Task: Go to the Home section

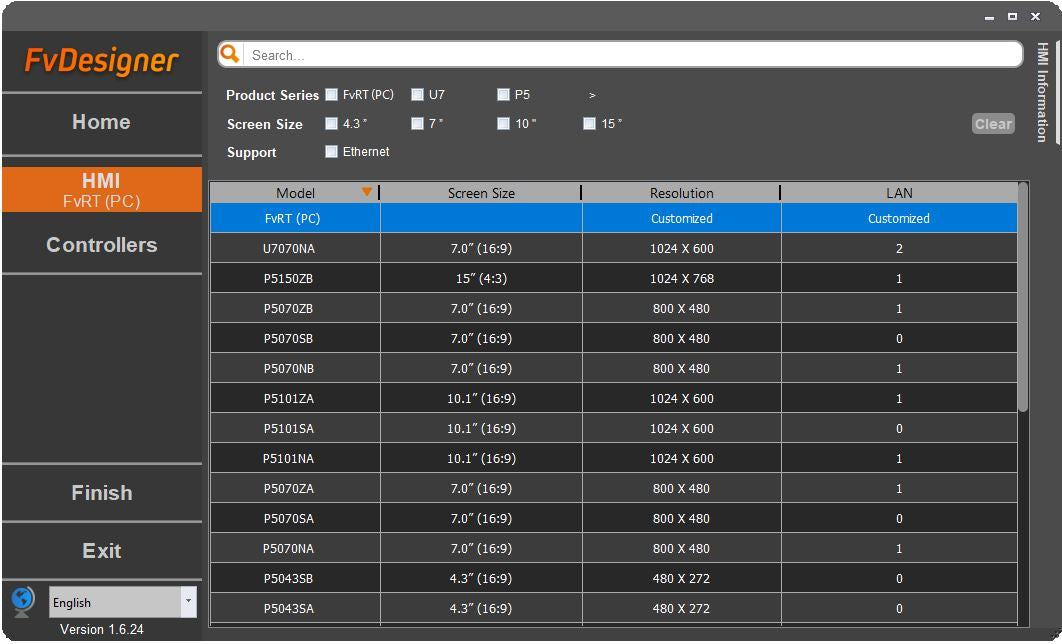Action: [x=101, y=122]
